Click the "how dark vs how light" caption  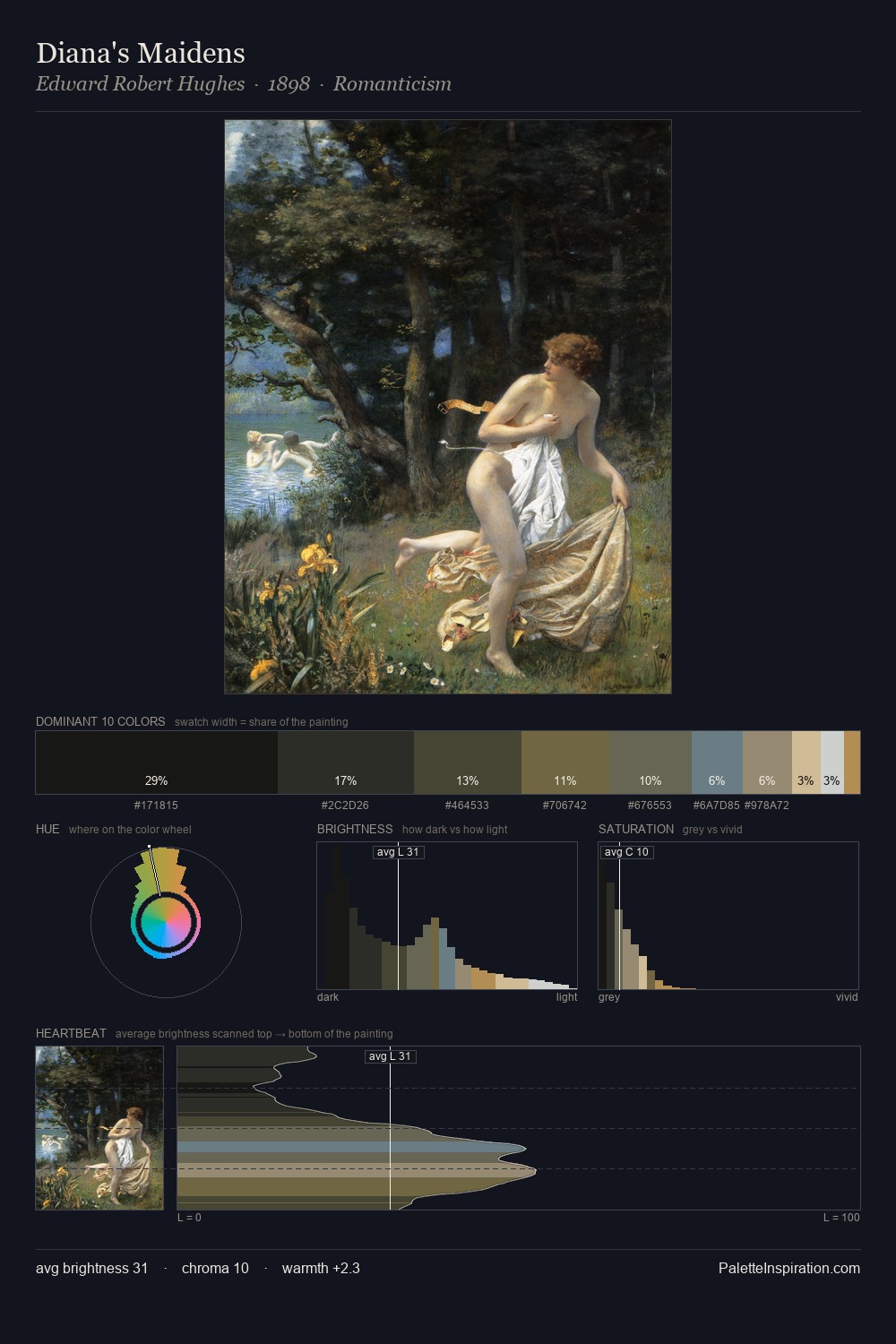tap(455, 830)
